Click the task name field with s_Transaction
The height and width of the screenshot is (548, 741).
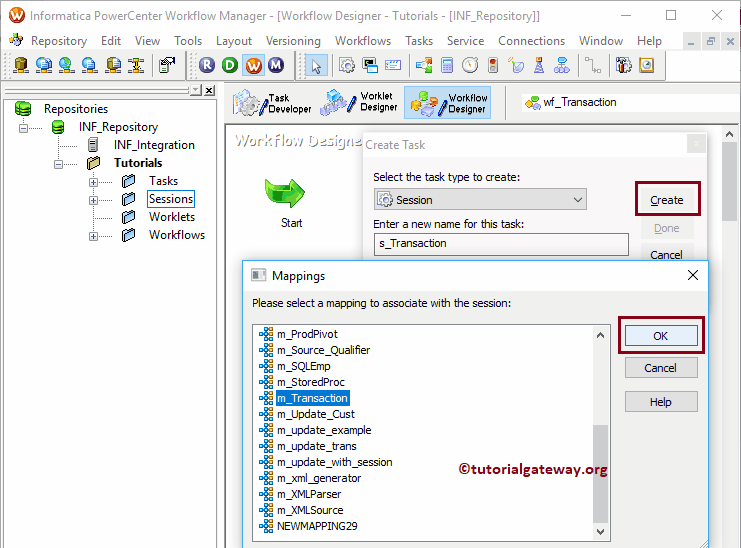[501, 244]
